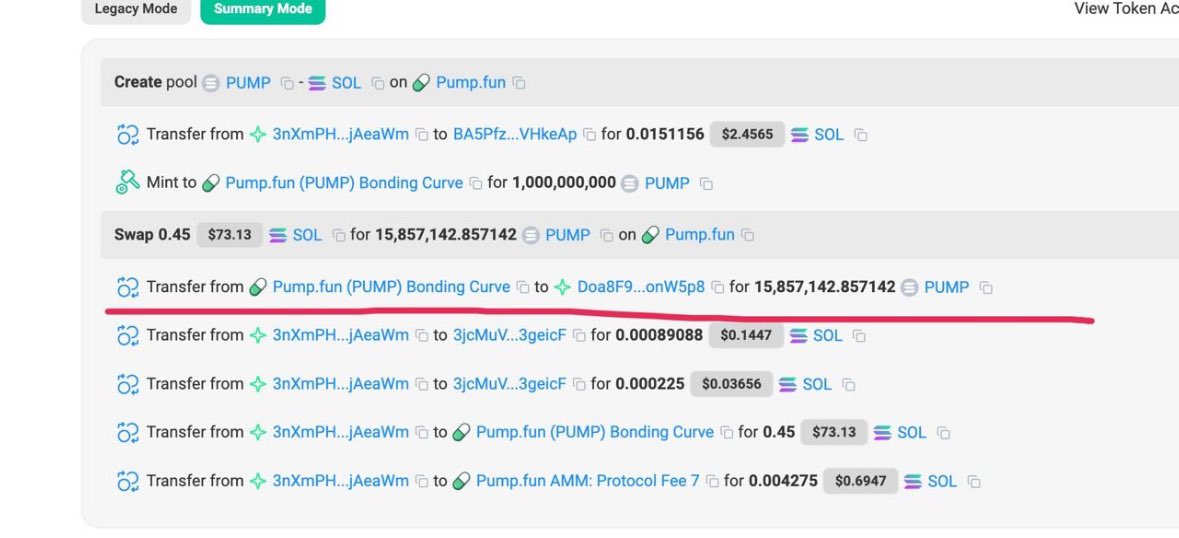Open SOL link in Create pool row

346,83
